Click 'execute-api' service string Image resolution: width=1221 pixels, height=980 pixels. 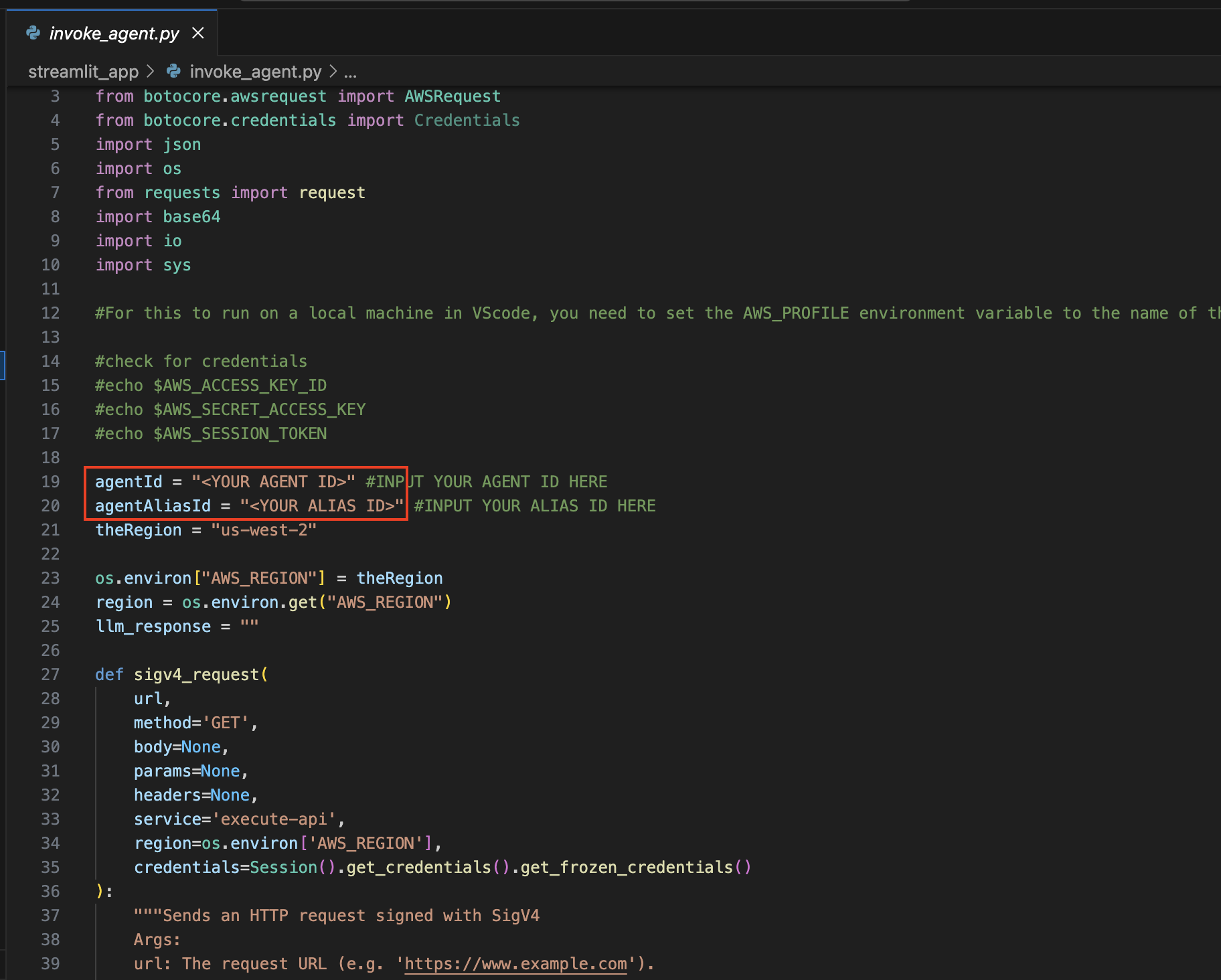(x=273, y=819)
